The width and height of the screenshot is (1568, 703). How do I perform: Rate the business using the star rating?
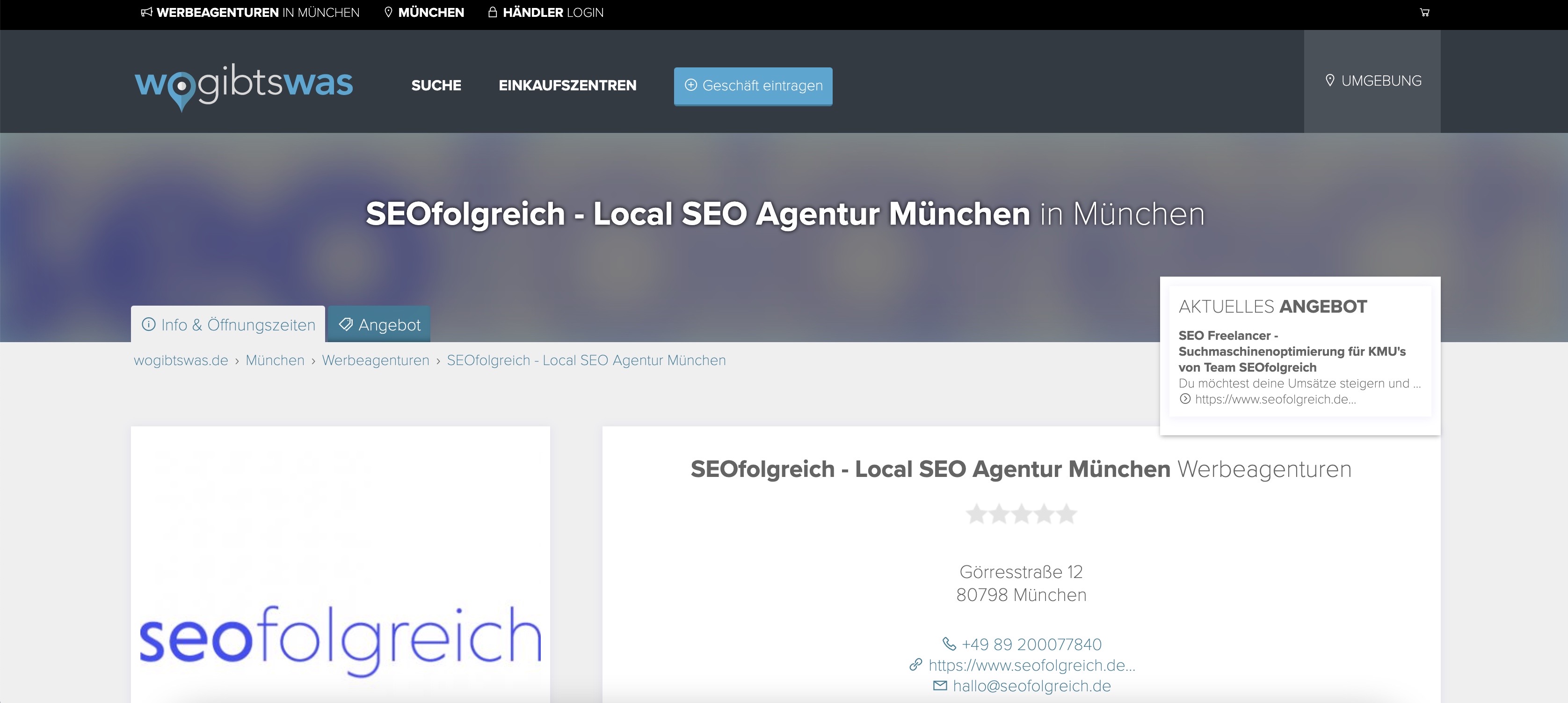pyautogui.click(x=1021, y=514)
